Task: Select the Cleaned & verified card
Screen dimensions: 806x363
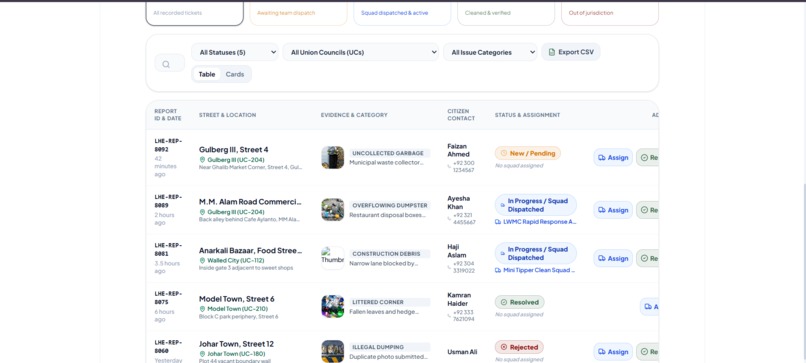Action: (506, 13)
